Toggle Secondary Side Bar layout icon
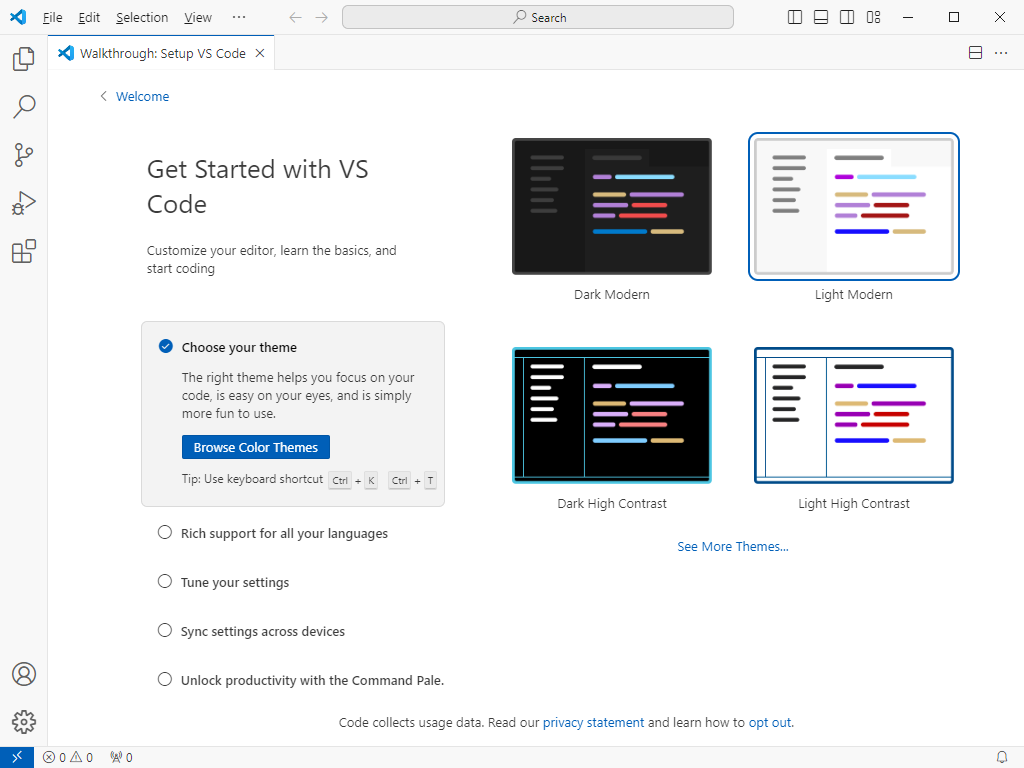The height and width of the screenshot is (768, 1024). pos(847,18)
